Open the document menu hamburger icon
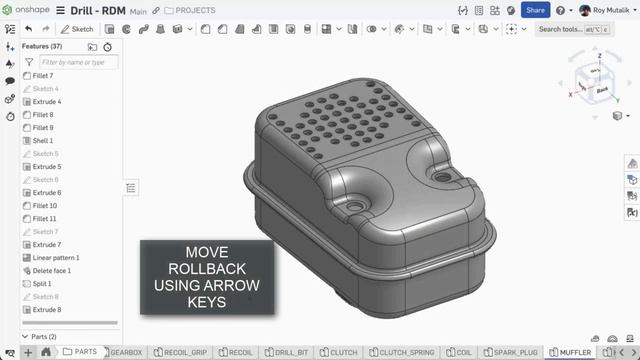 60,10
